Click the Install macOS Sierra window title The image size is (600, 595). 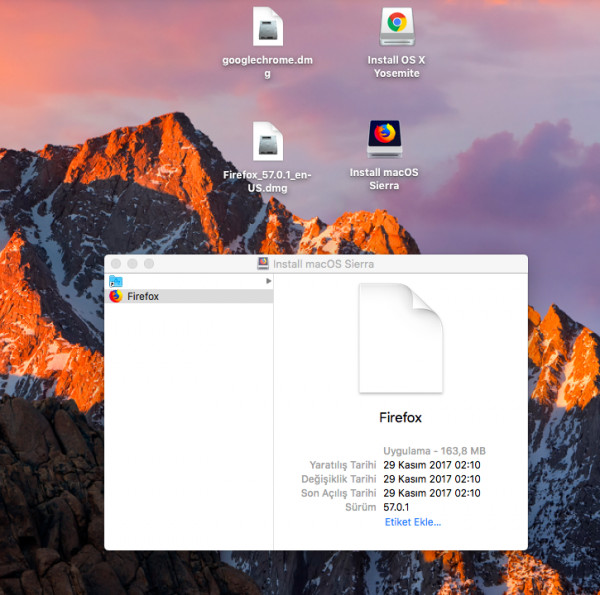click(323, 264)
